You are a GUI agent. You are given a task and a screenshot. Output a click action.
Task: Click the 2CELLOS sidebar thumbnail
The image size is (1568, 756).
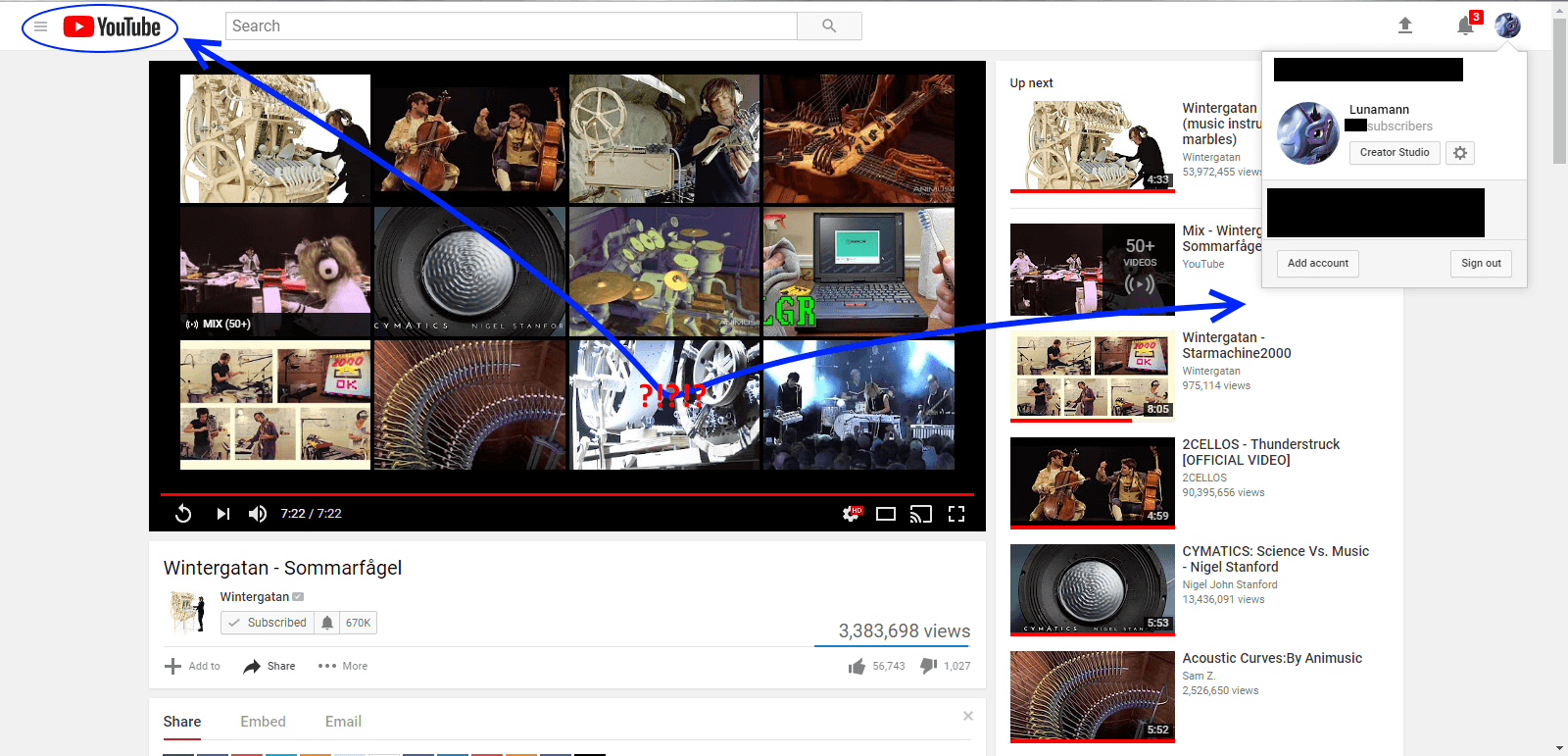coord(1093,481)
